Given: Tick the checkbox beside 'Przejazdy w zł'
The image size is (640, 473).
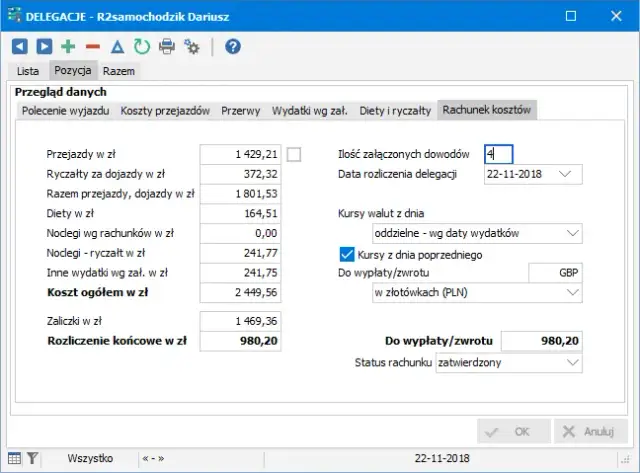Looking at the screenshot, I should 294,154.
